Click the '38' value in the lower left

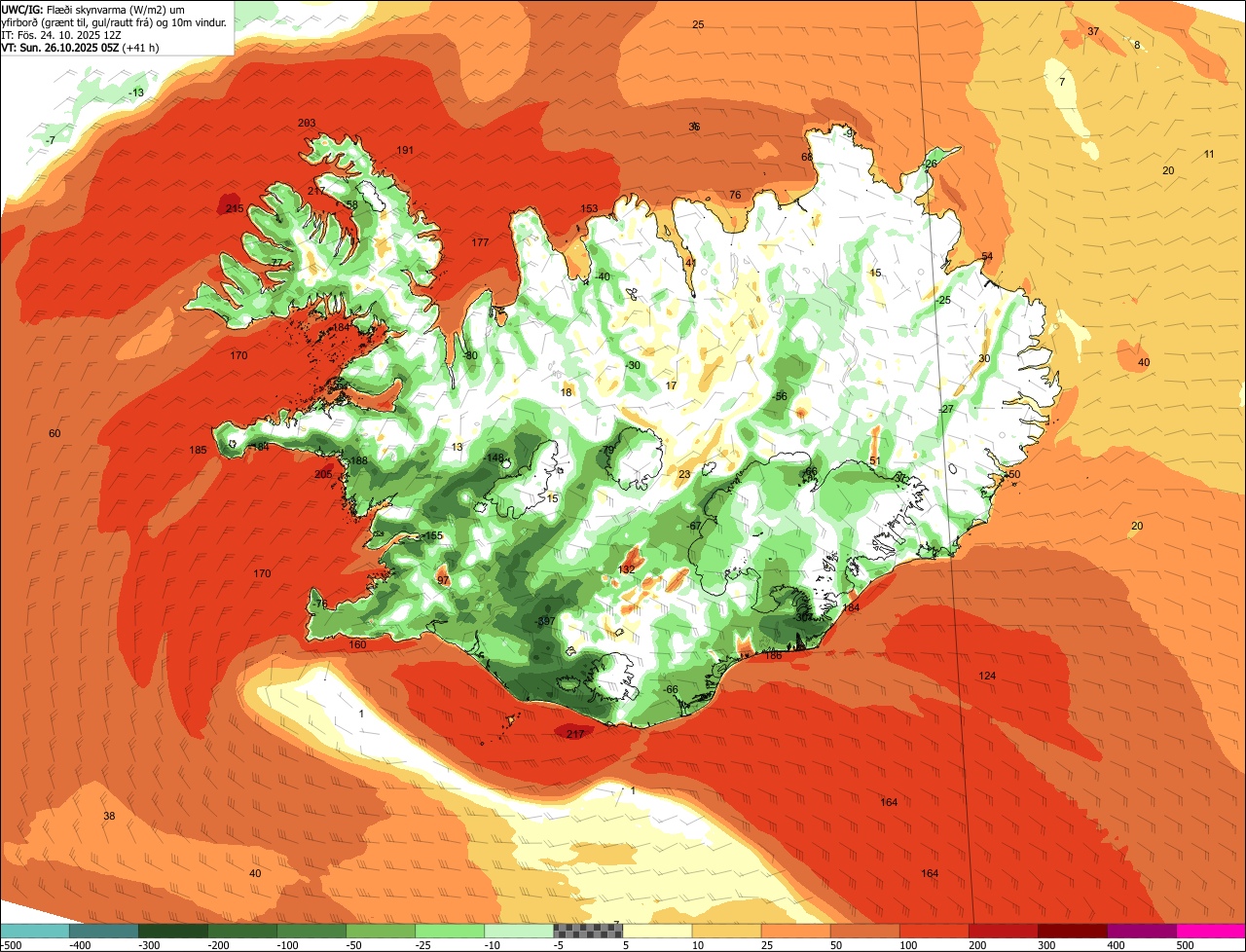[x=109, y=816]
